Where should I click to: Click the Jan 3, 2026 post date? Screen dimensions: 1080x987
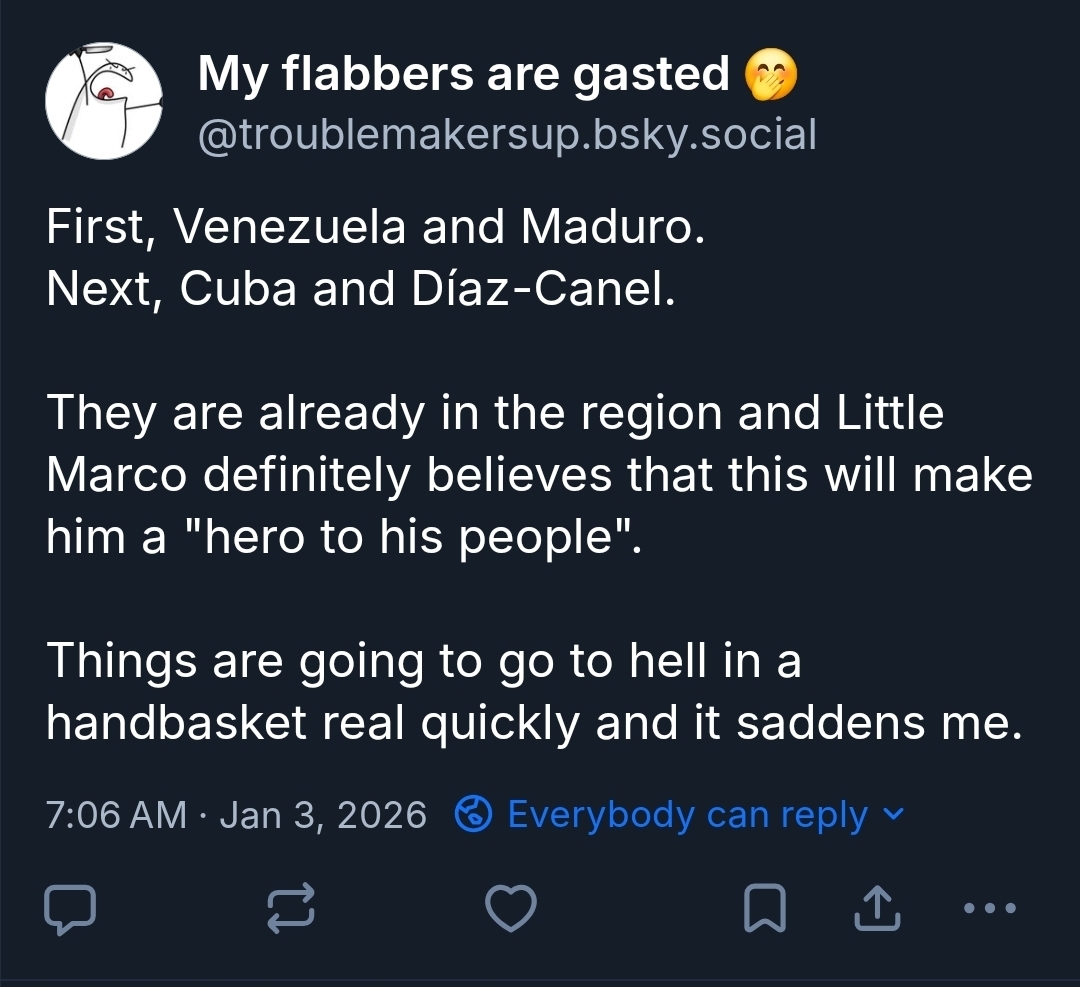point(323,815)
